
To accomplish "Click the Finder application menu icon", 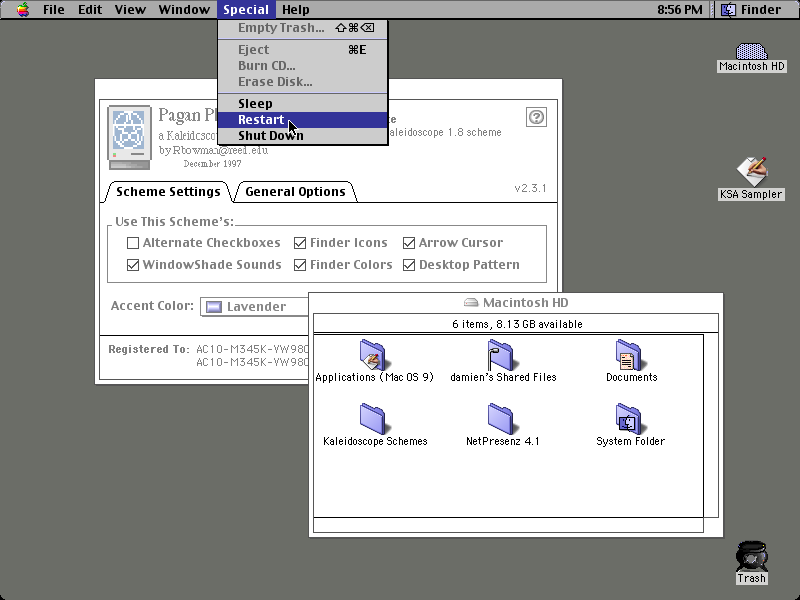I will pyautogui.click(x=729, y=9).
